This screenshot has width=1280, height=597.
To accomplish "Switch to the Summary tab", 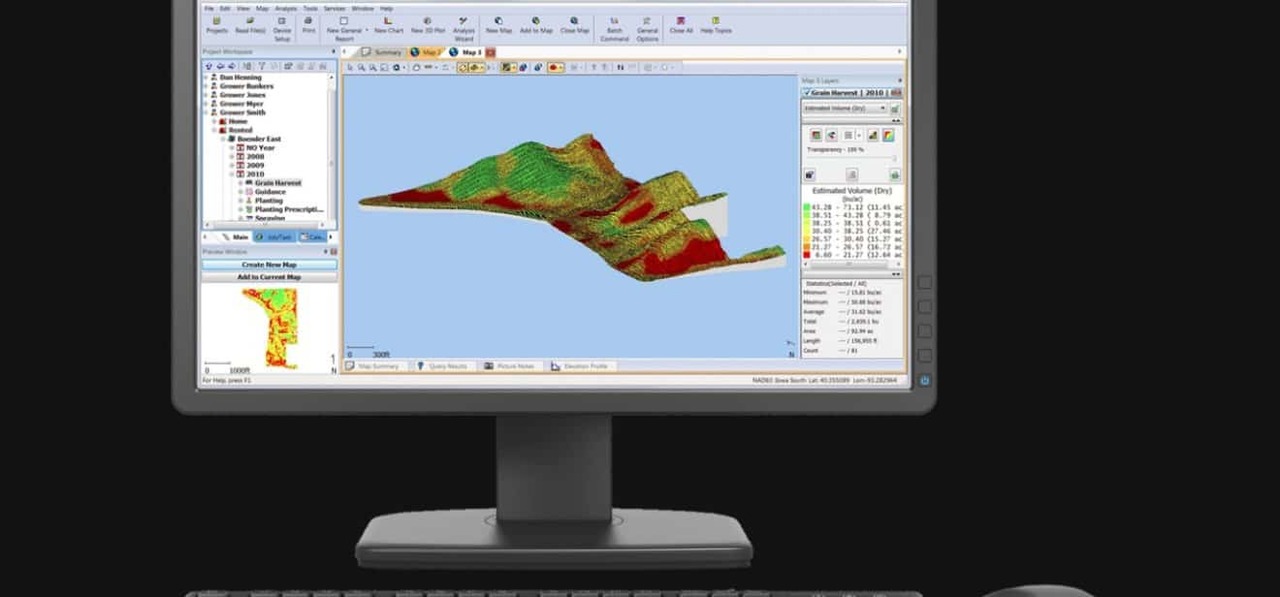I will coord(382,52).
